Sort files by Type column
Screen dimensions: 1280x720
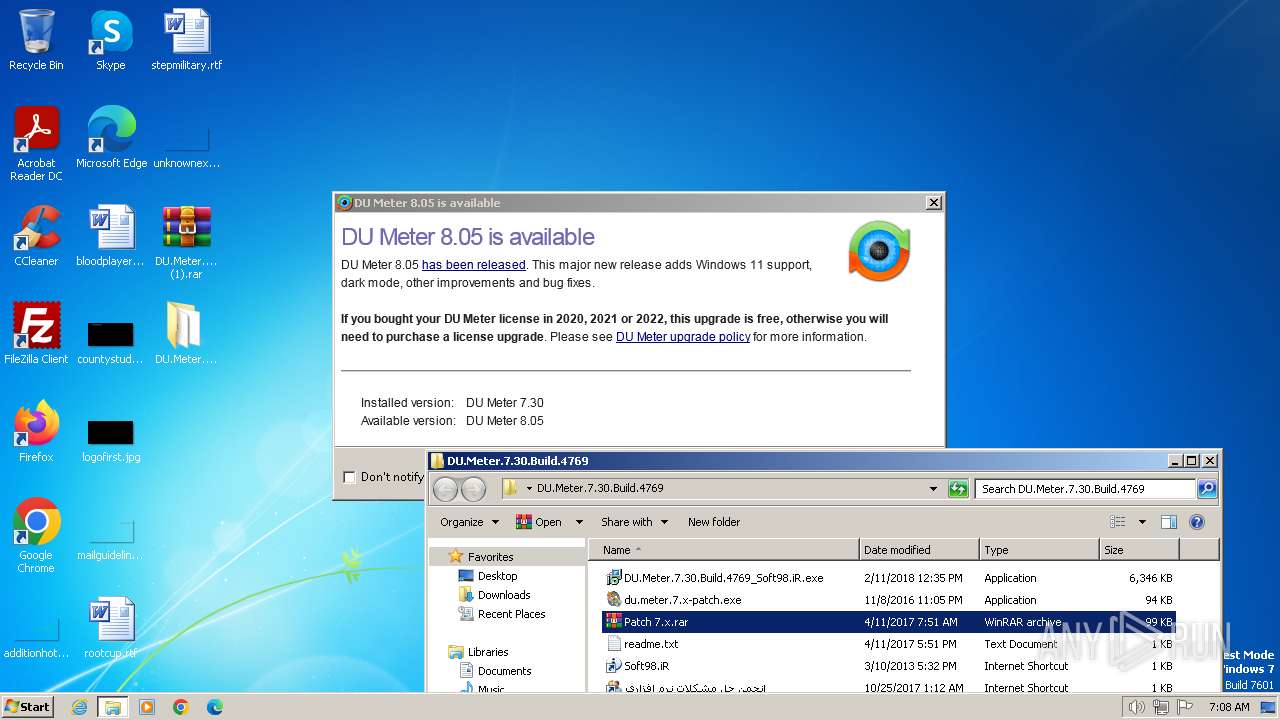click(1039, 550)
